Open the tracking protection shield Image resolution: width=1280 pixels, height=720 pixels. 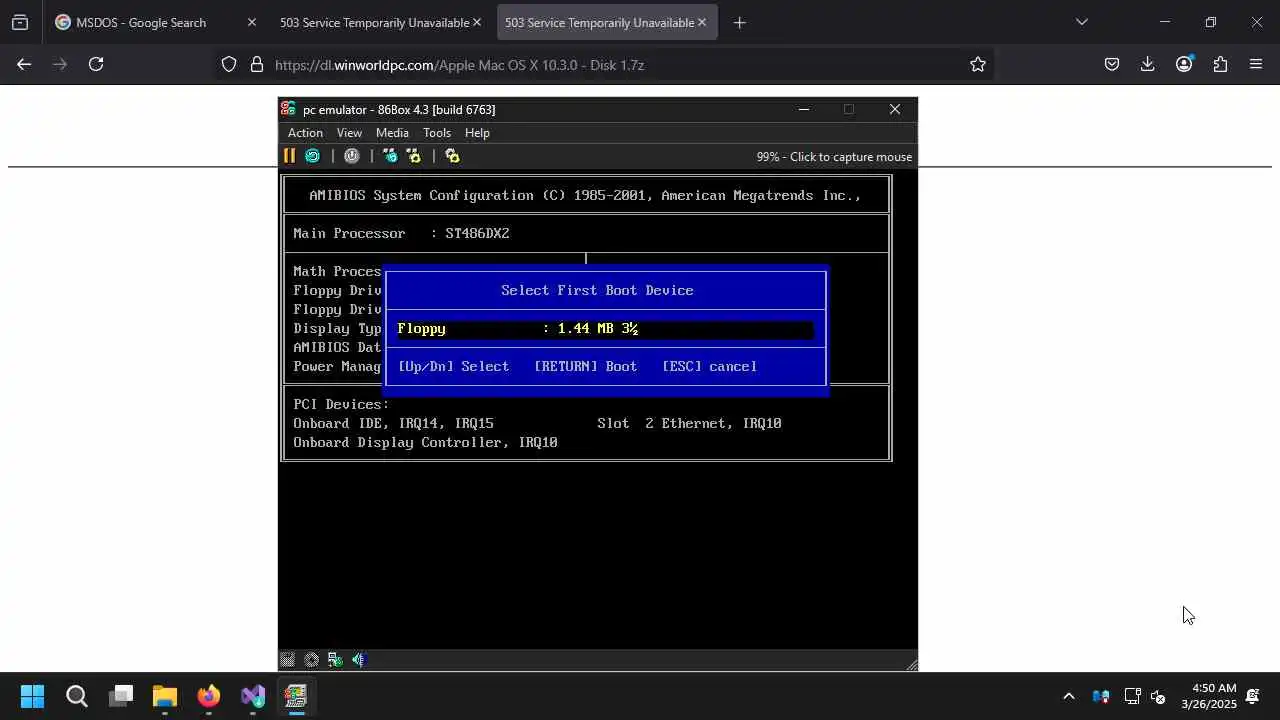pos(229,64)
